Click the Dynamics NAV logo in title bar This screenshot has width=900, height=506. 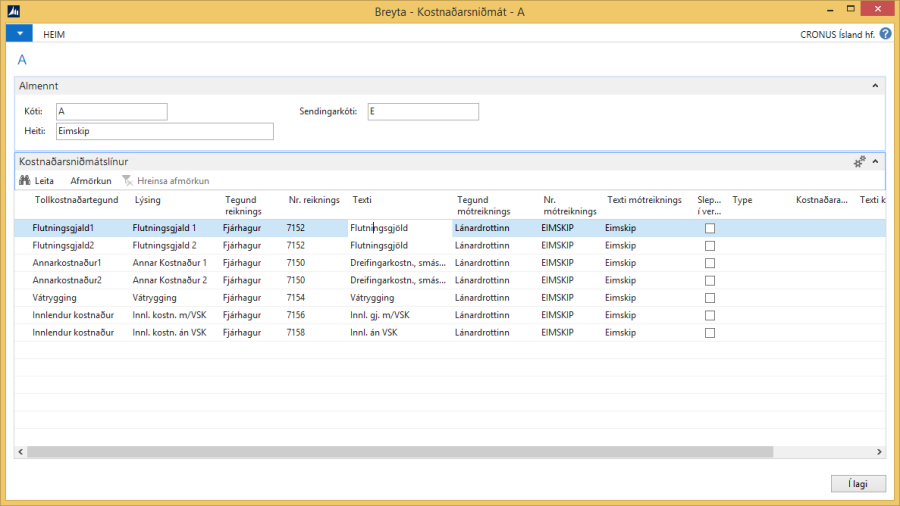click(13, 11)
